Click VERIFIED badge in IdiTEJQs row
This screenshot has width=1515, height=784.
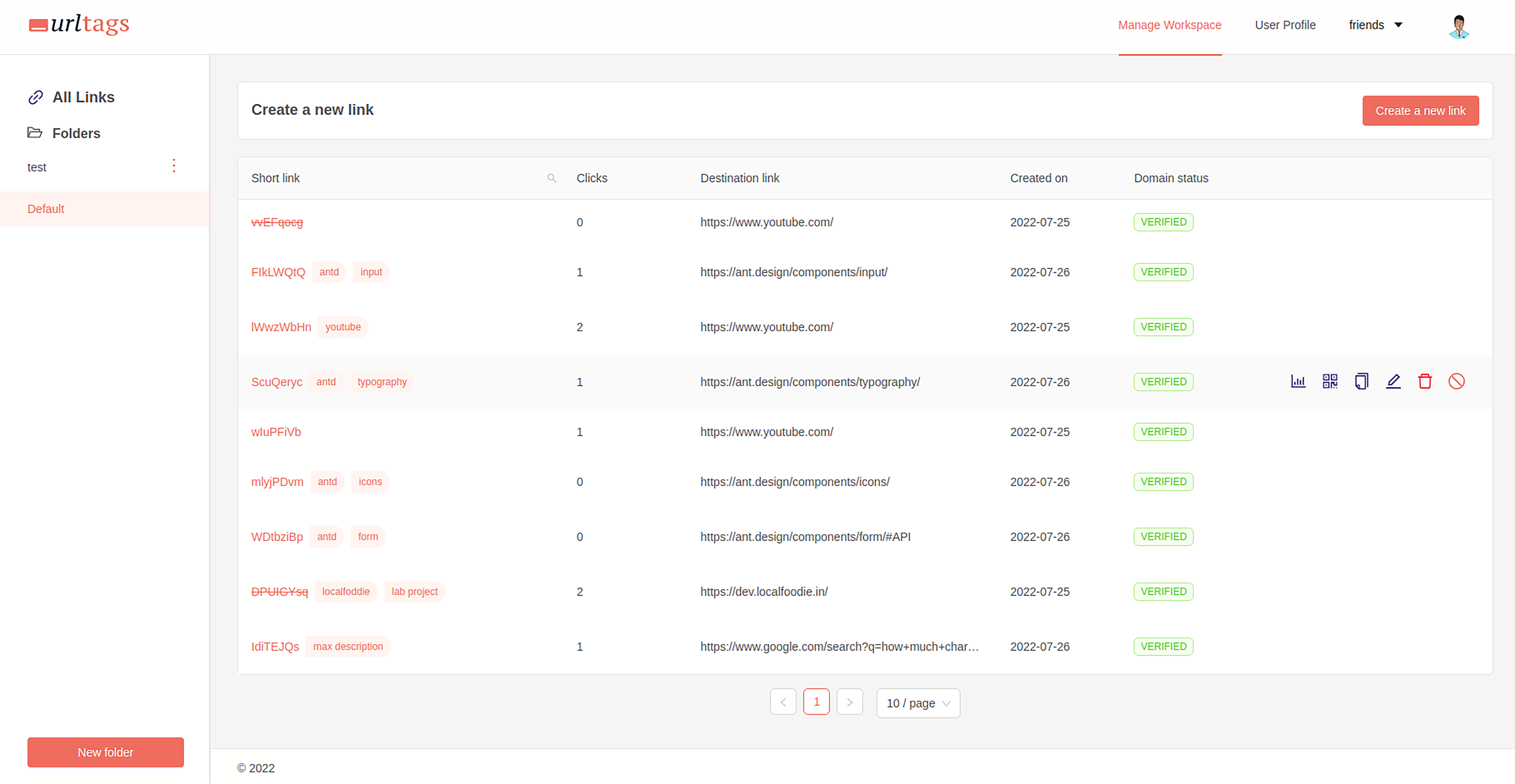coord(1163,646)
